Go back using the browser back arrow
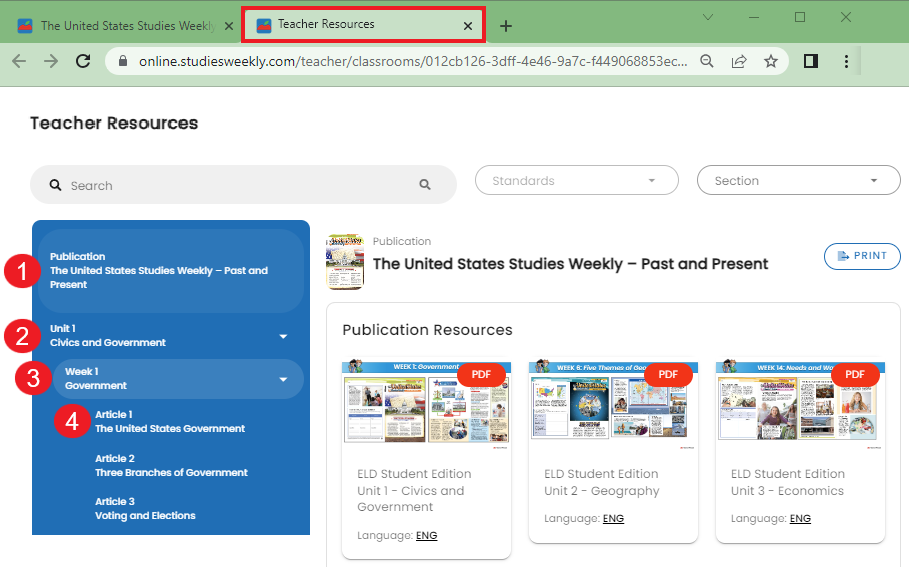Viewport: 909px width, 567px height. (19, 61)
